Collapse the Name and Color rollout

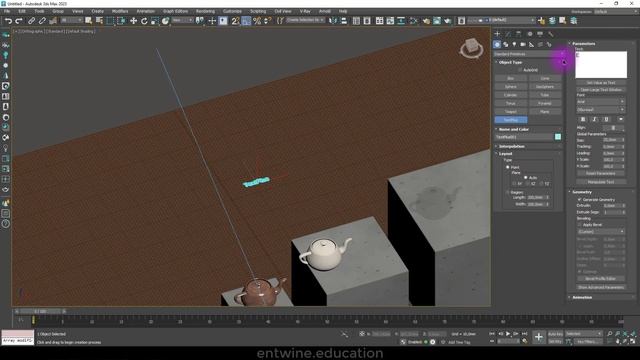(x=513, y=129)
